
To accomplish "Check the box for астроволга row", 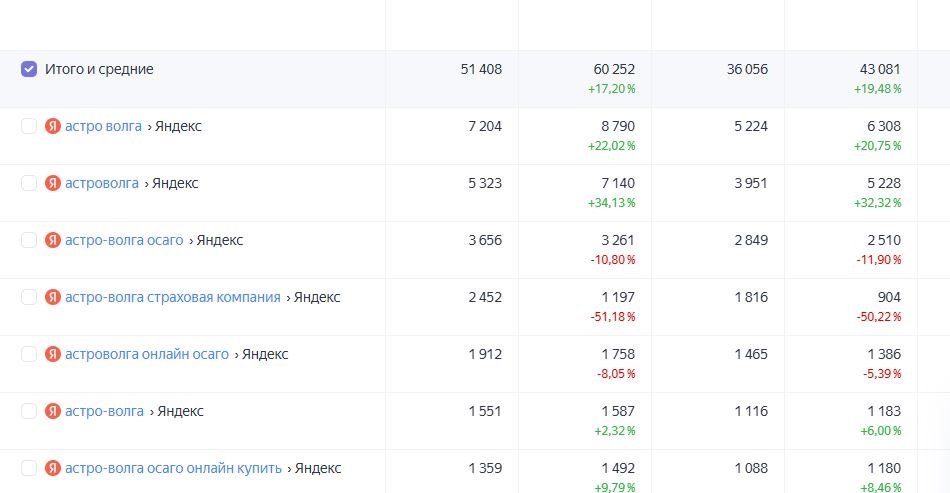I will [28, 183].
